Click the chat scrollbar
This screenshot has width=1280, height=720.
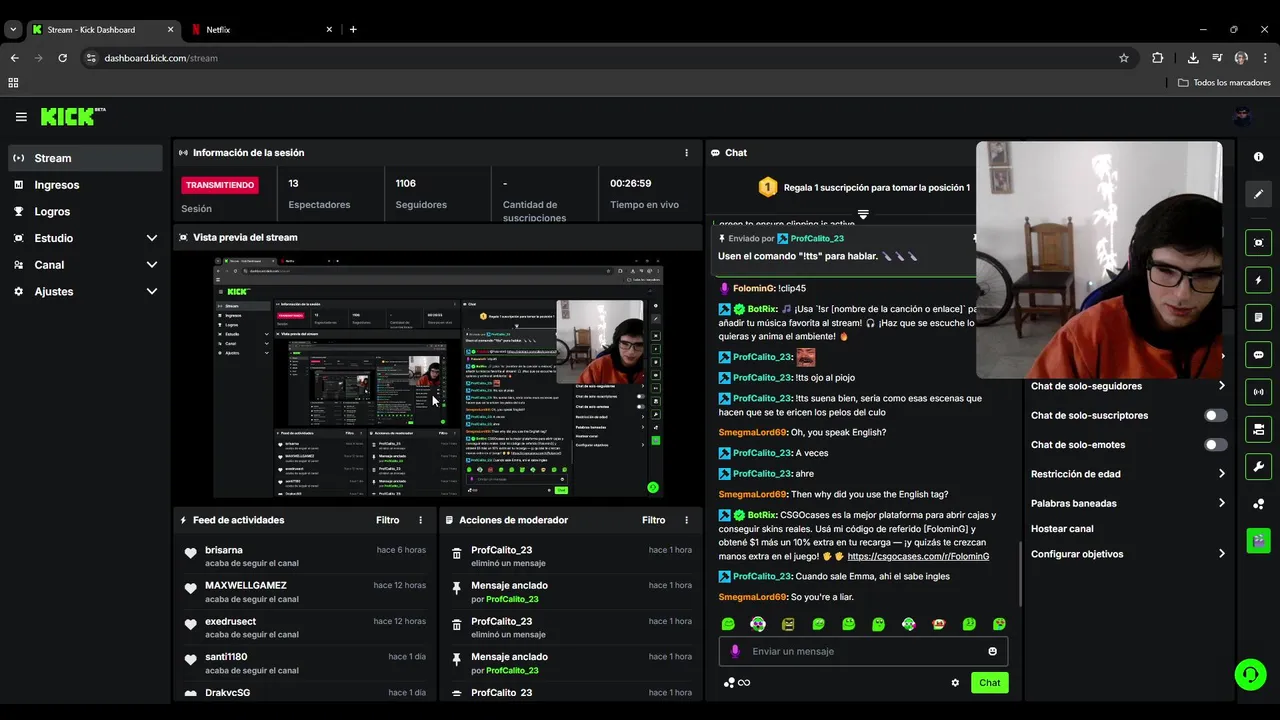pyautogui.click(x=1020, y=573)
